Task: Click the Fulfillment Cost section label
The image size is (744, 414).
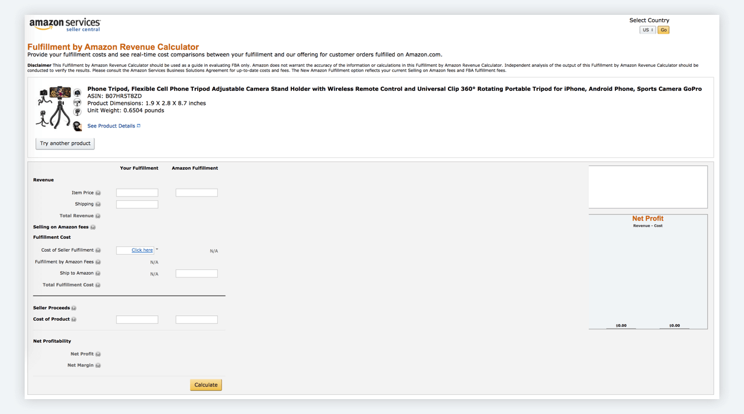Action: point(52,237)
